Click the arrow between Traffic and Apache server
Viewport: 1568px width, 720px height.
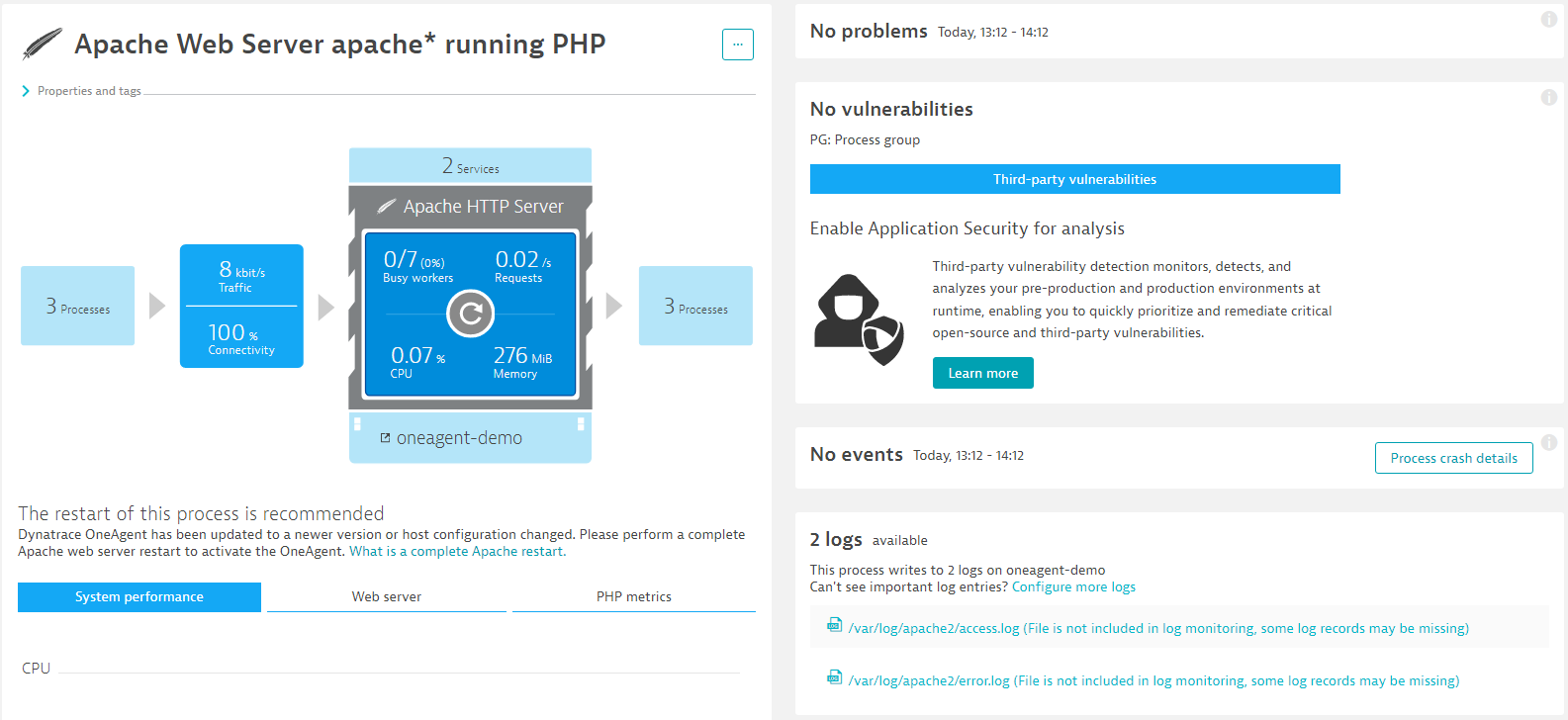coord(326,307)
